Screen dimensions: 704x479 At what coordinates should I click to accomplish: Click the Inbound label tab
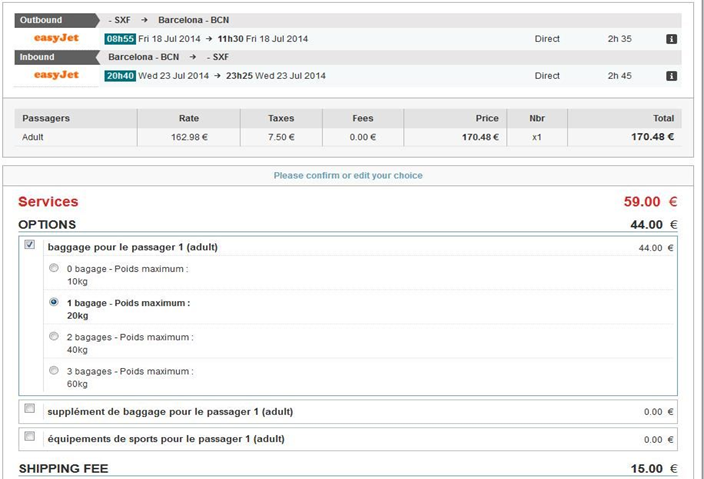point(50,57)
